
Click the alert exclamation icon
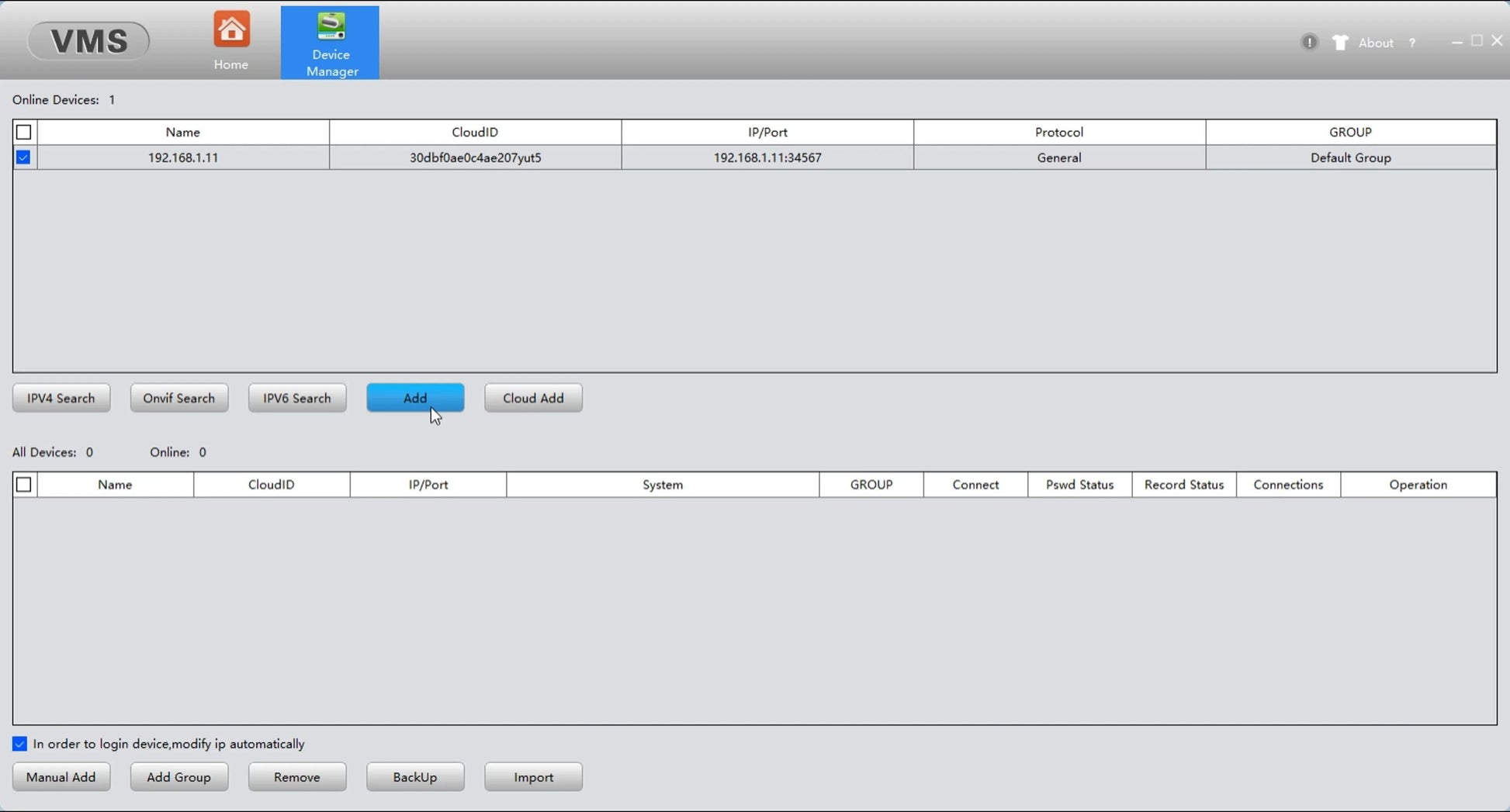click(x=1309, y=43)
